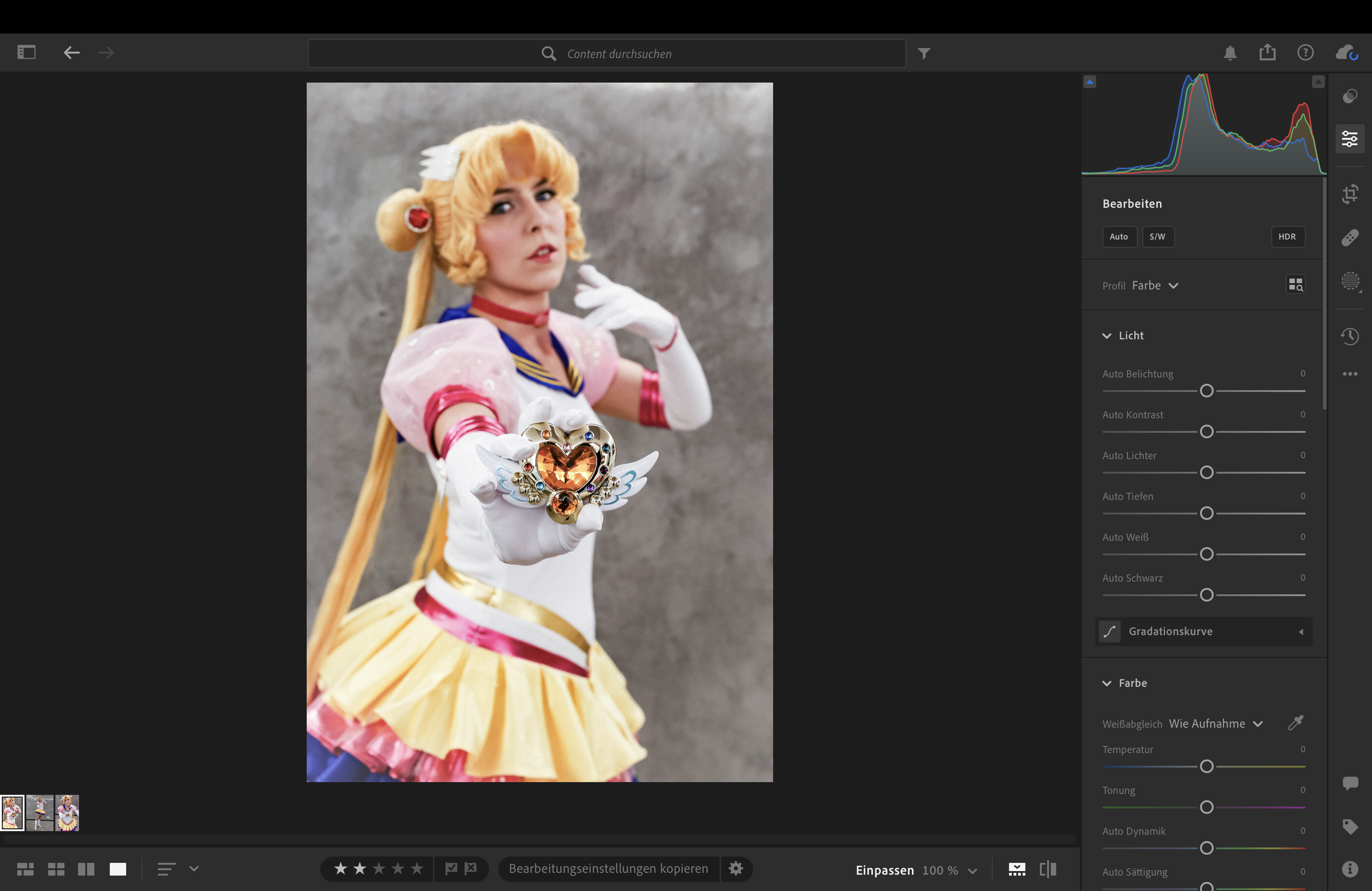Toggle highlight clipping indicator in histogram
The width and height of the screenshot is (1372, 891).
[1318, 82]
